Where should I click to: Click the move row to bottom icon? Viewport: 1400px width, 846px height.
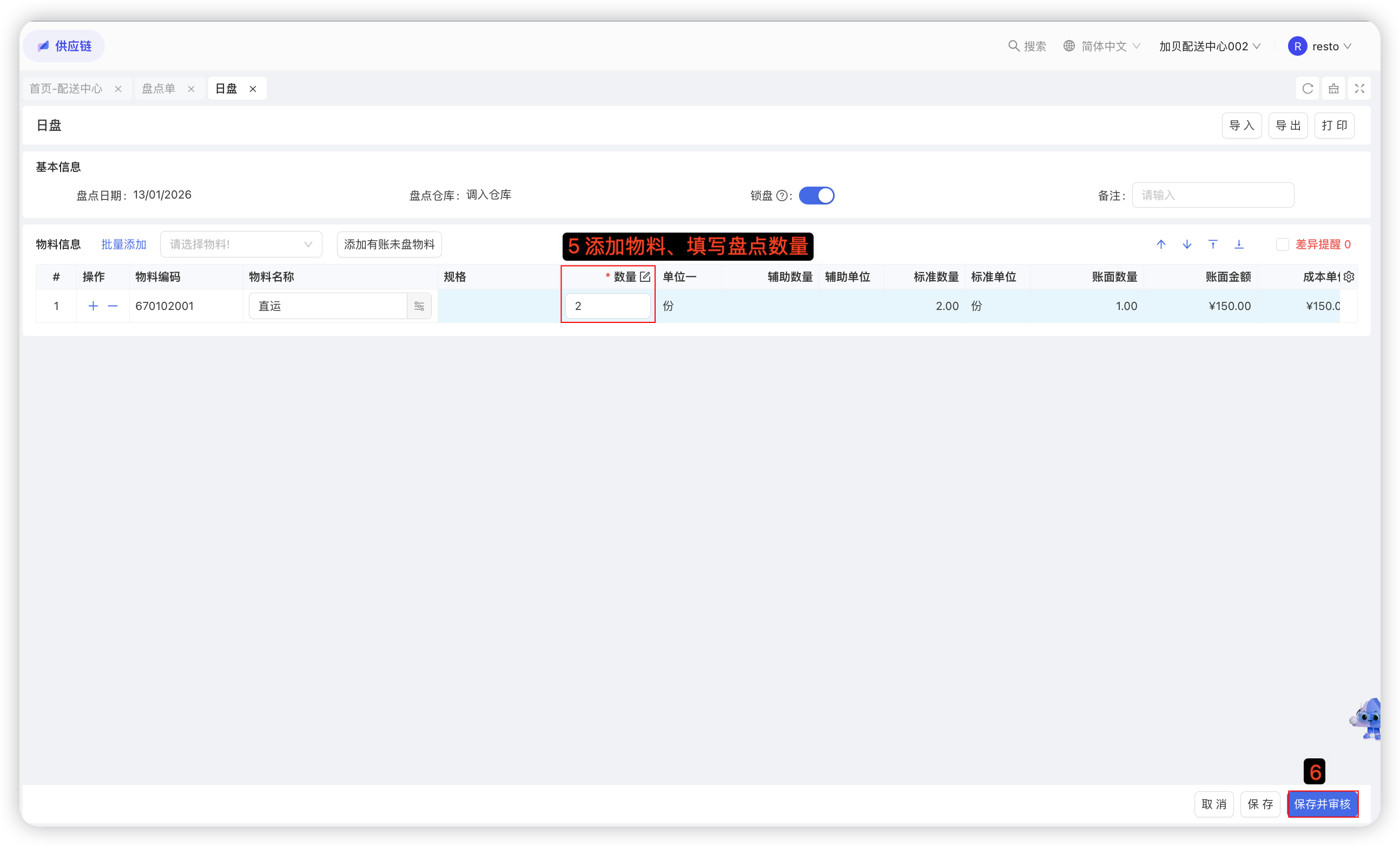tap(1239, 244)
